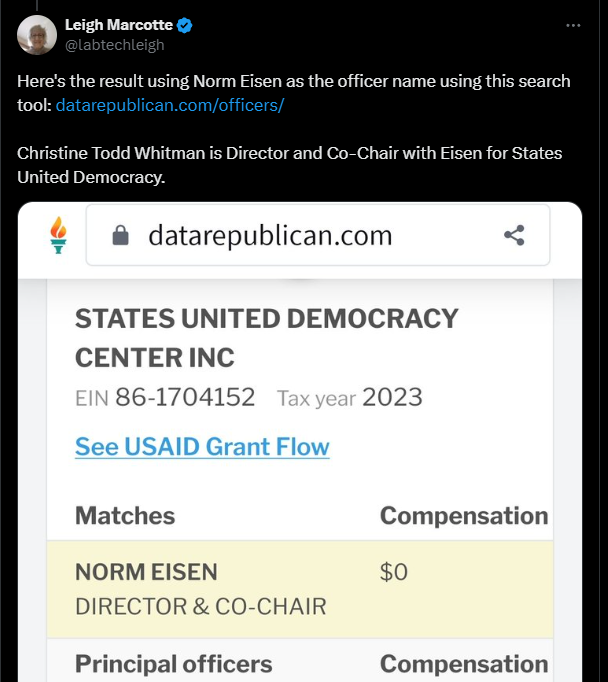608x682 pixels.
Task: Click the $0 compensation value
Action: 394,572
